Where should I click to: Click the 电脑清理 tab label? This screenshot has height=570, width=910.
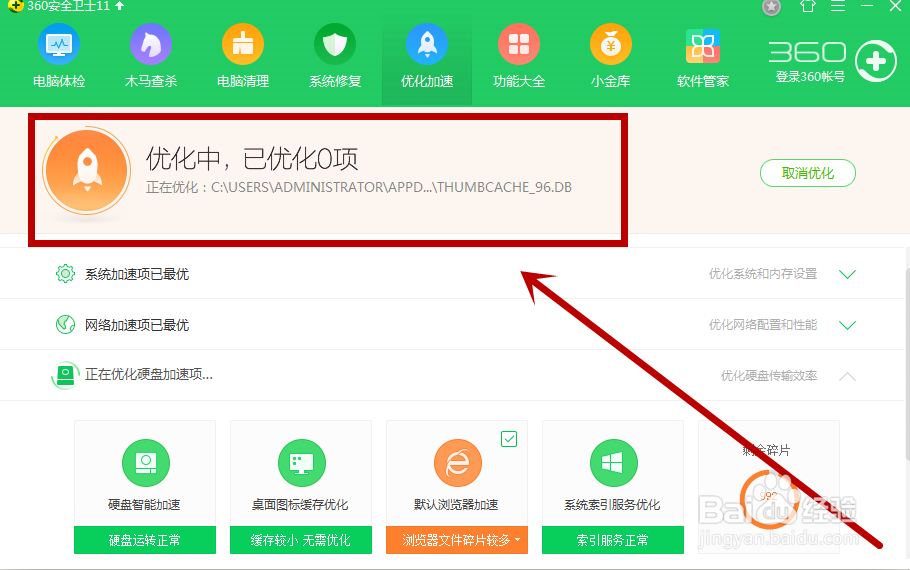(x=243, y=81)
